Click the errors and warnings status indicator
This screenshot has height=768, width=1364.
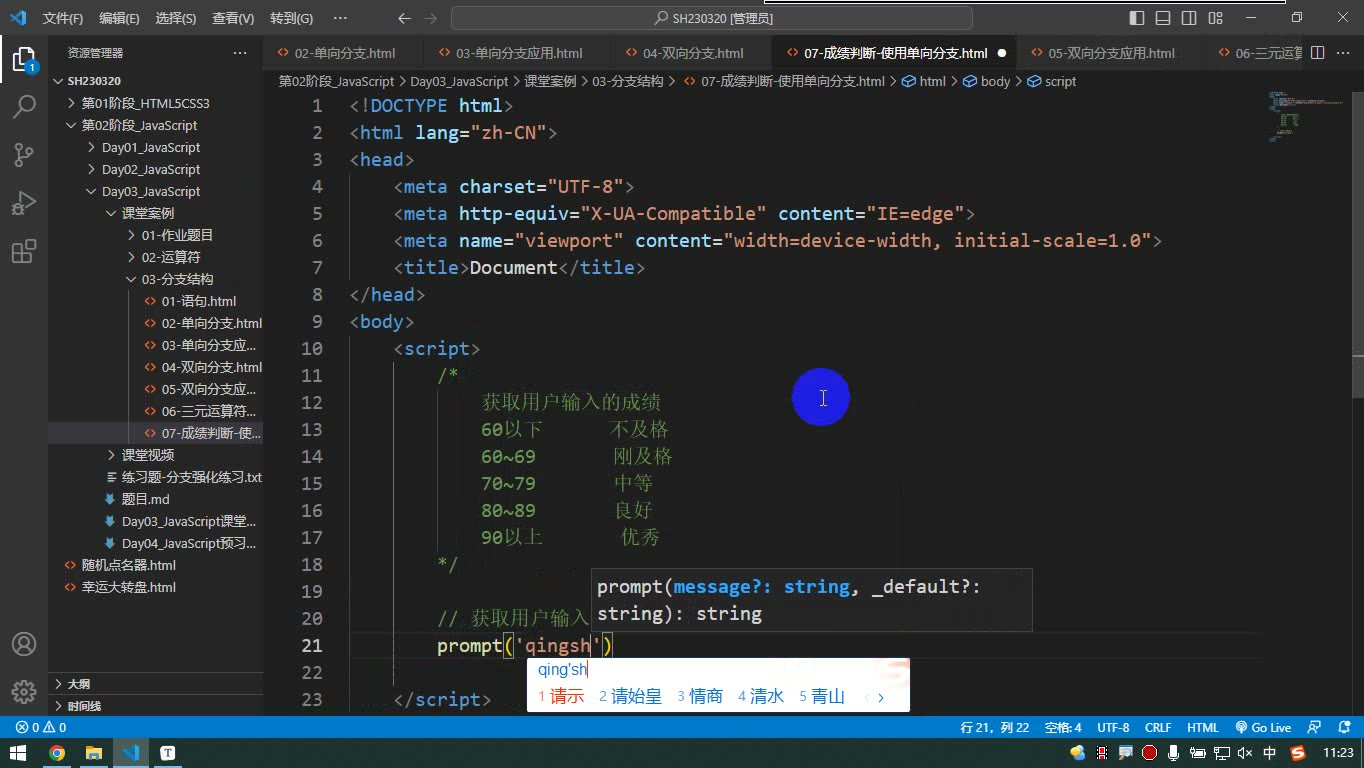(41, 728)
